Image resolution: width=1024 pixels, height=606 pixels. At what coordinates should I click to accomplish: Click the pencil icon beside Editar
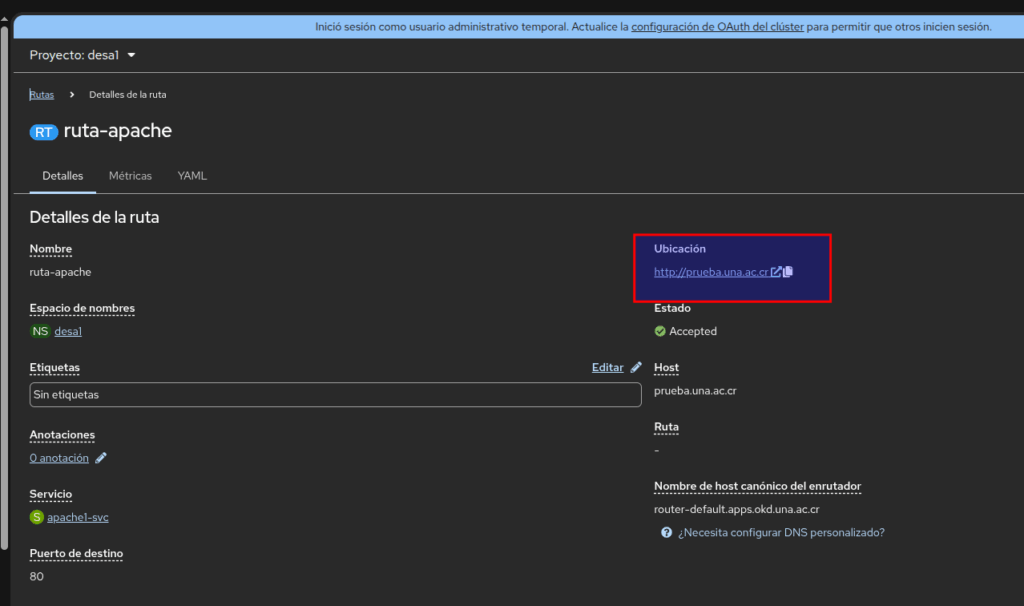point(636,368)
